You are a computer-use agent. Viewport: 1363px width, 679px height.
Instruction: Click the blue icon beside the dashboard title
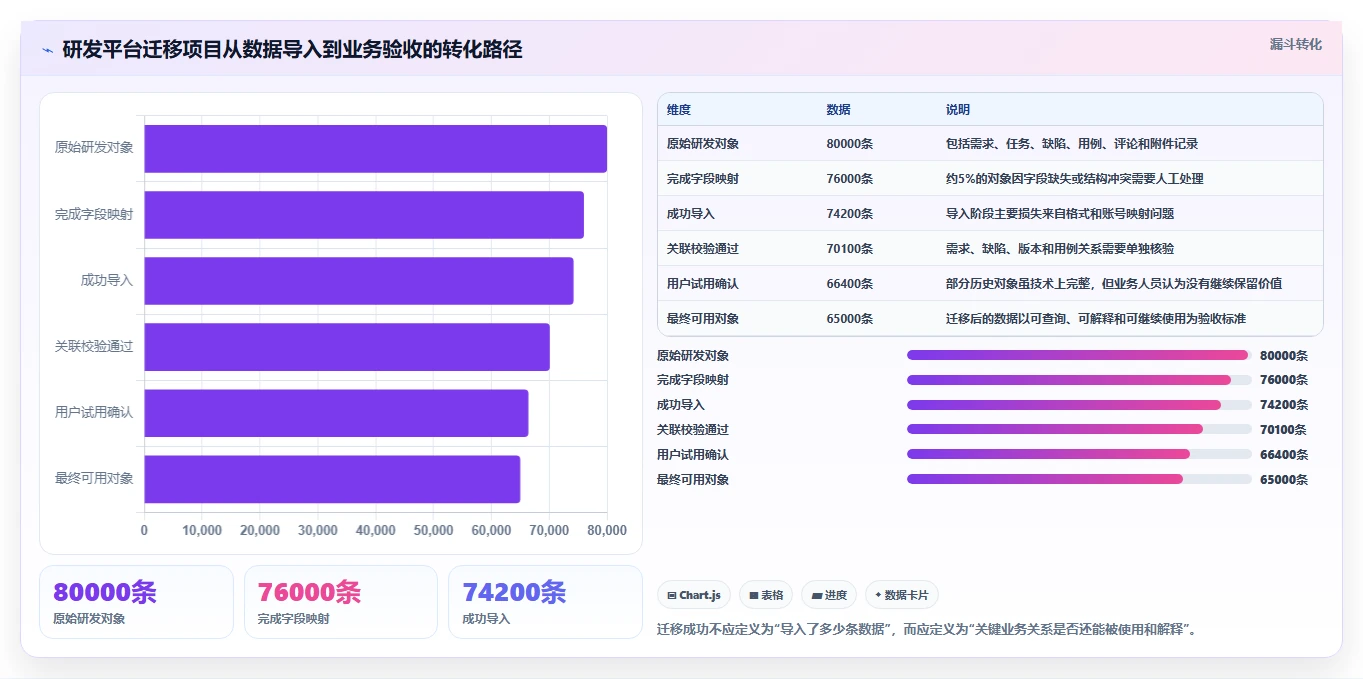(47, 50)
